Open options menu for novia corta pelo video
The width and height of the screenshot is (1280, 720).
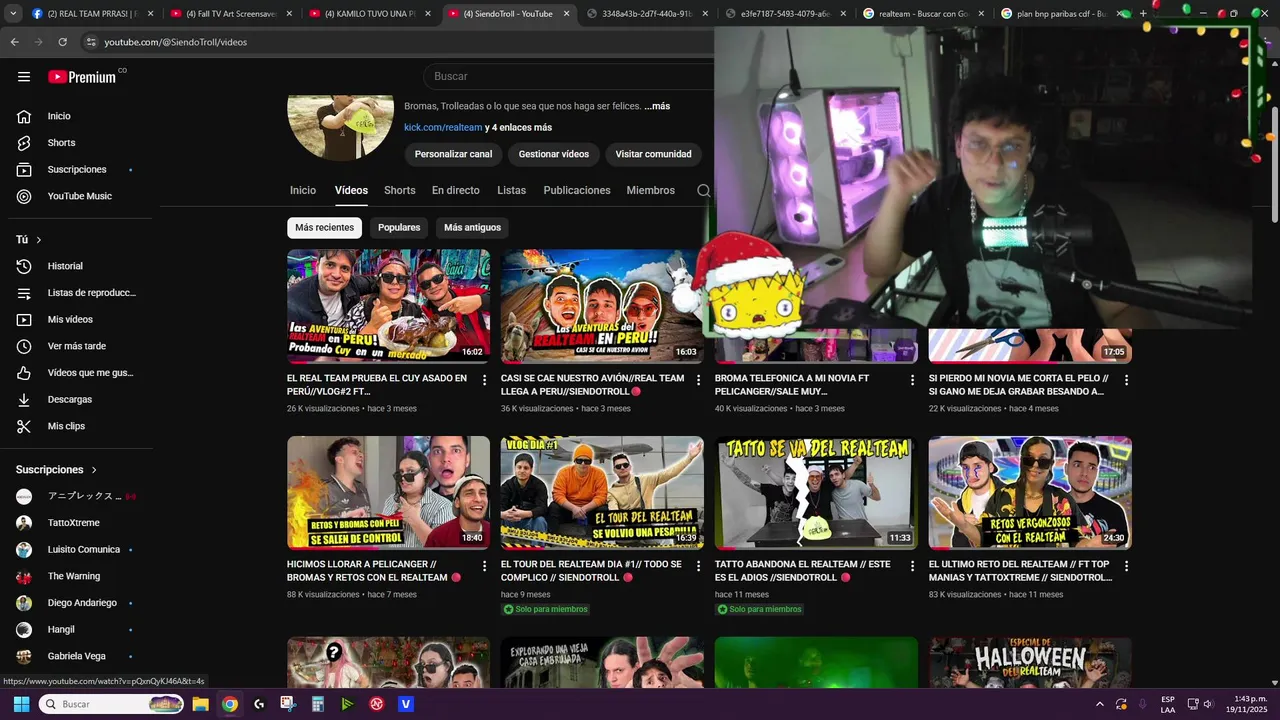[x=1126, y=380]
